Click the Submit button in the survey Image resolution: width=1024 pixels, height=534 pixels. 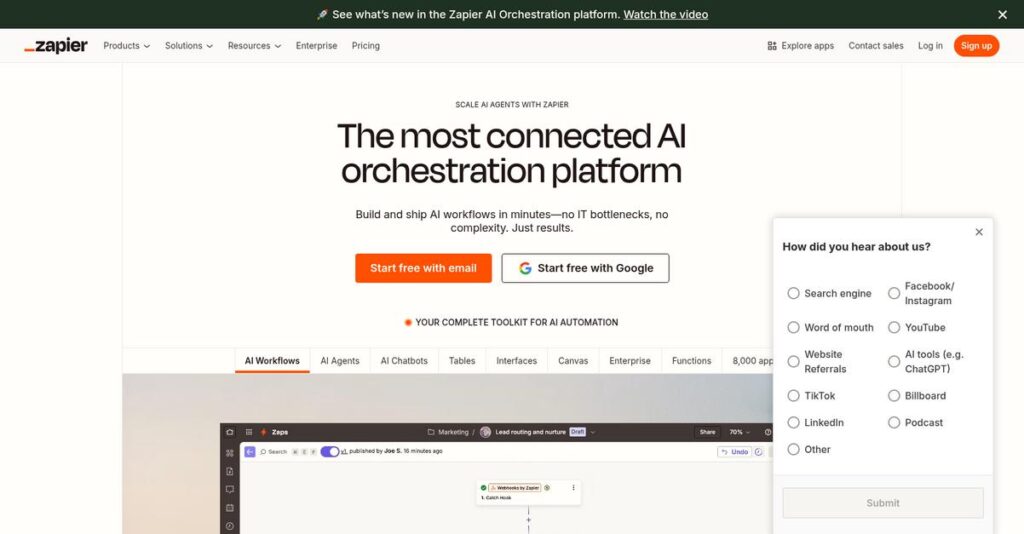[x=883, y=503]
